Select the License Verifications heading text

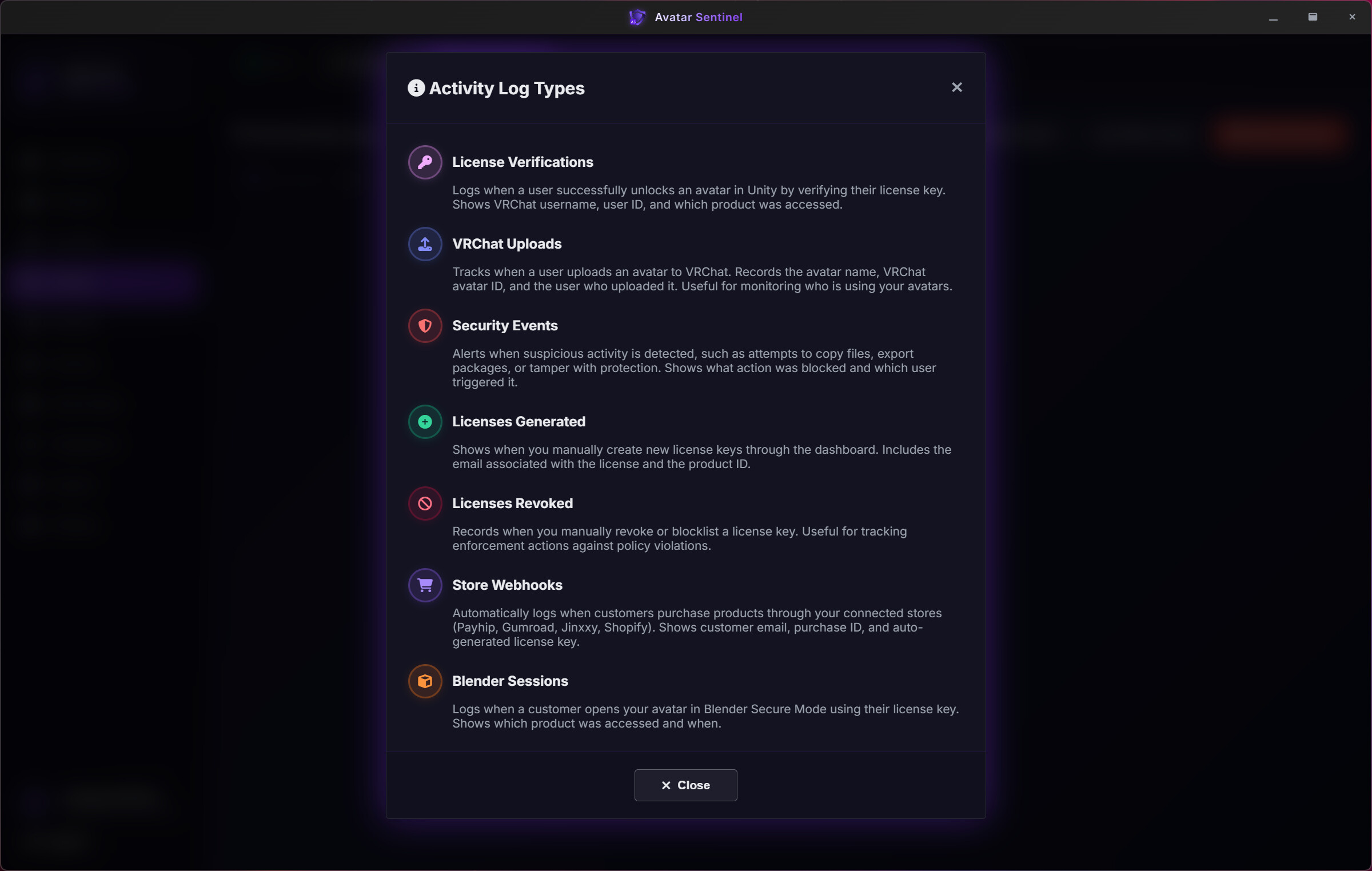523,162
